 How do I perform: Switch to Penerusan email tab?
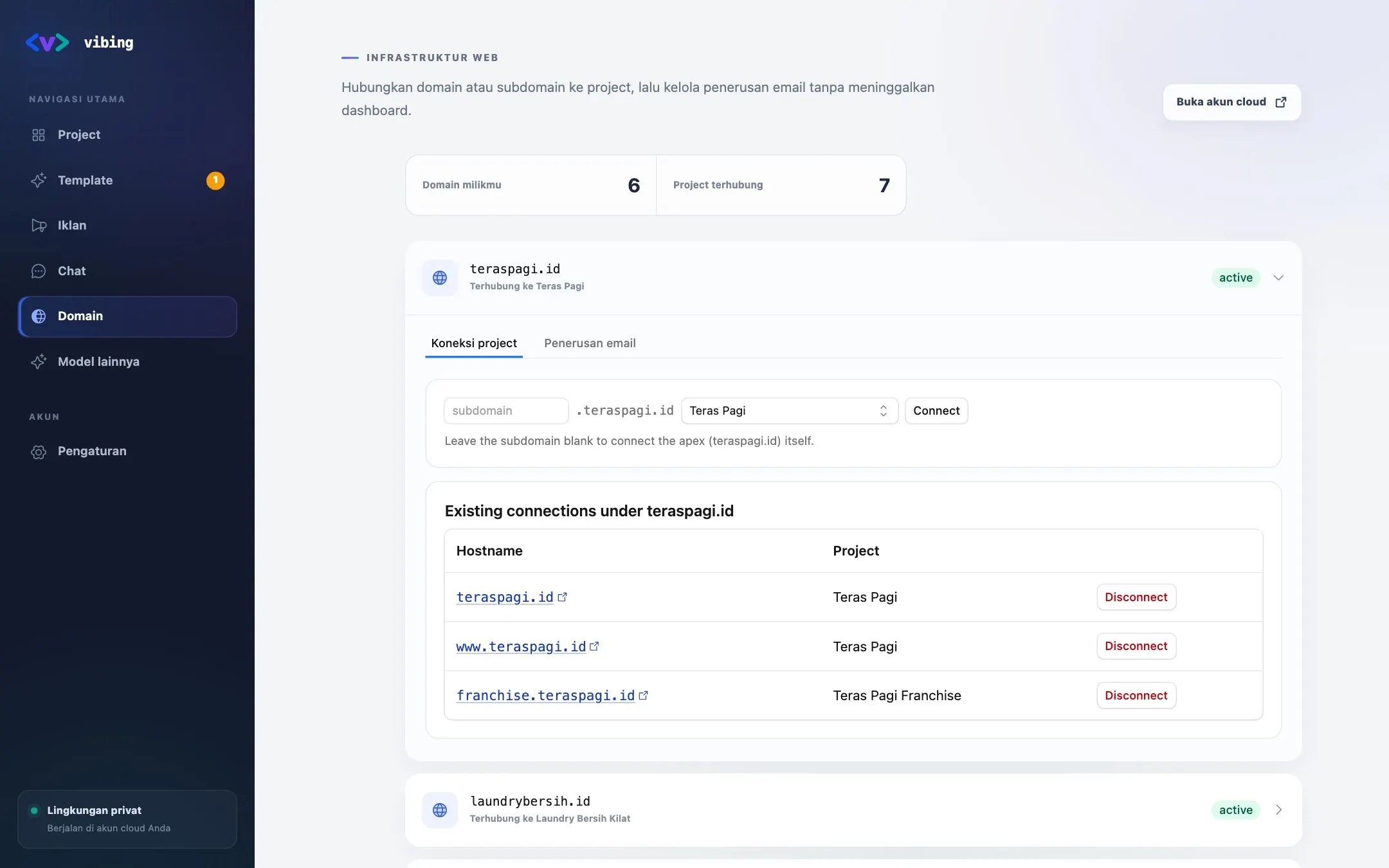(x=590, y=343)
